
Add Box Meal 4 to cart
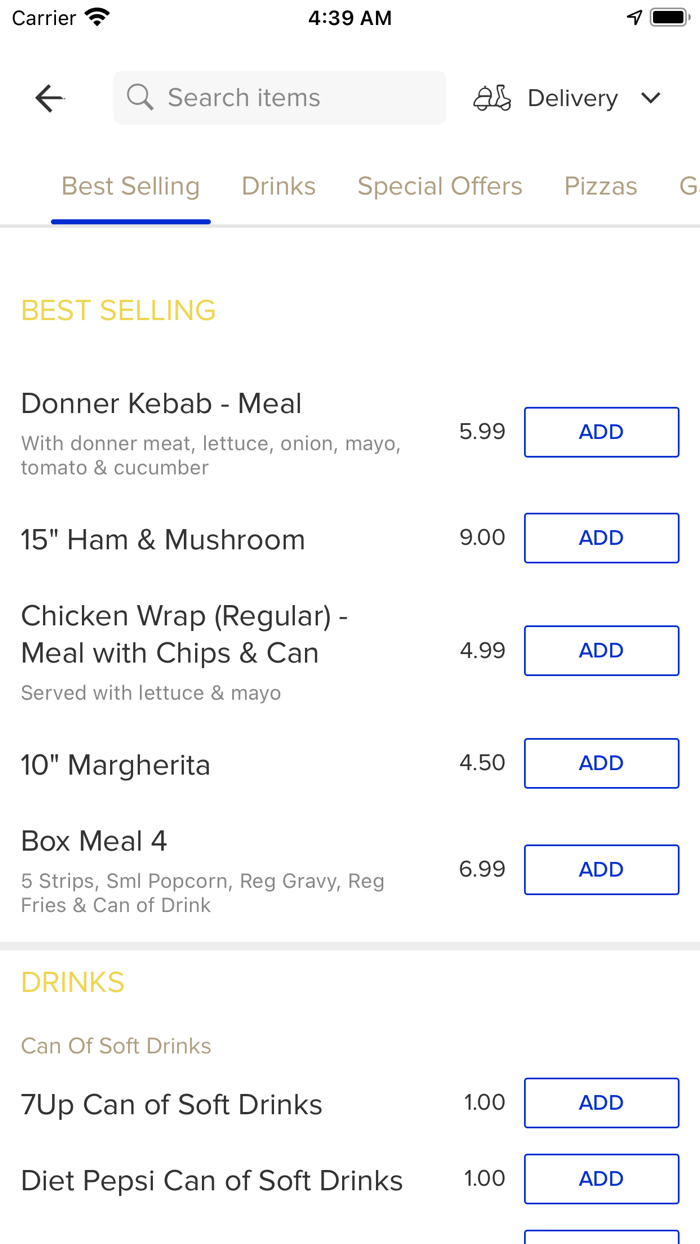(601, 869)
